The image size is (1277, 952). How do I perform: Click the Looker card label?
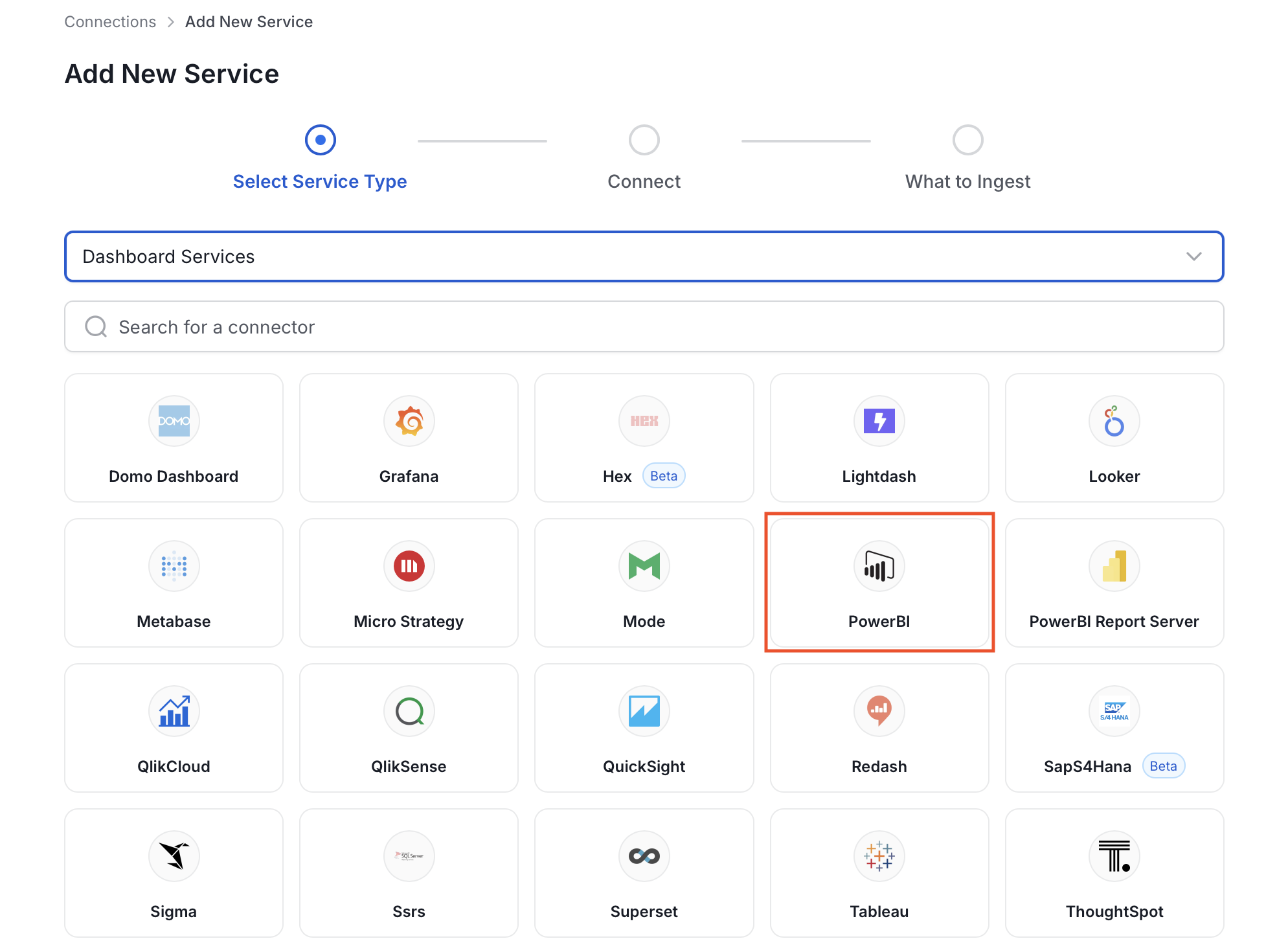point(1114,476)
